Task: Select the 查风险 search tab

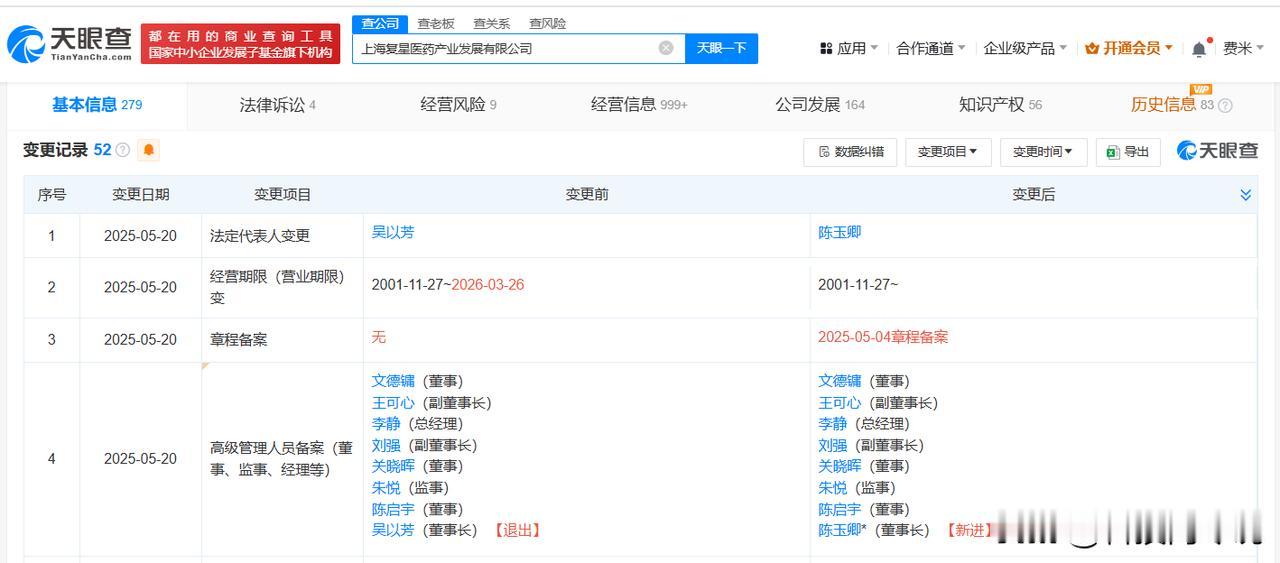Action: pyautogui.click(x=547, y=23)
